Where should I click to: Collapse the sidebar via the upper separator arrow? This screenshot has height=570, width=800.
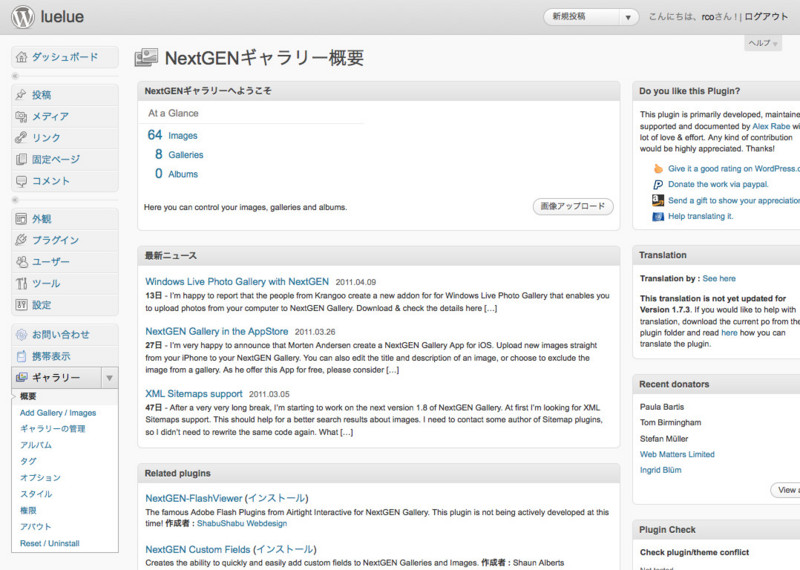[15, 76]
